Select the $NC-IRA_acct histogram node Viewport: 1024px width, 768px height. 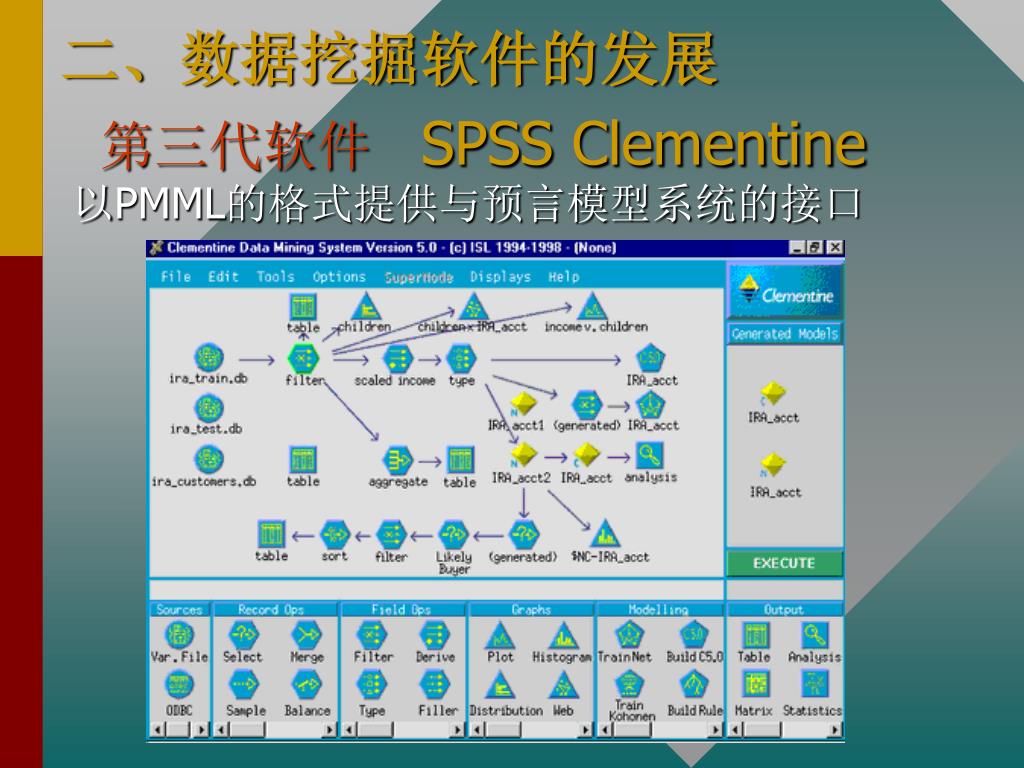pos(605,533)
